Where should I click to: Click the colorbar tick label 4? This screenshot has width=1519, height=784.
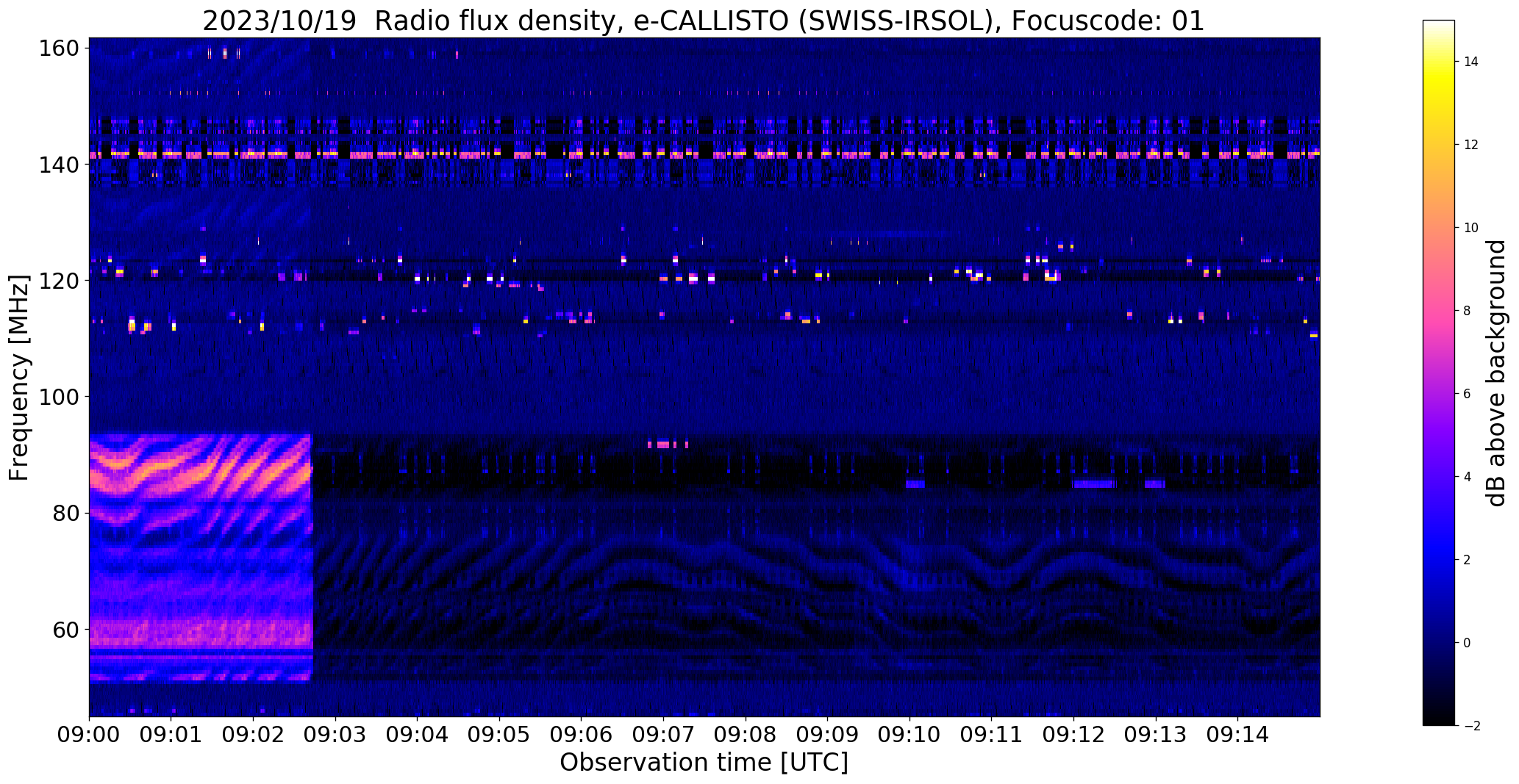[x=1468, y=477]
